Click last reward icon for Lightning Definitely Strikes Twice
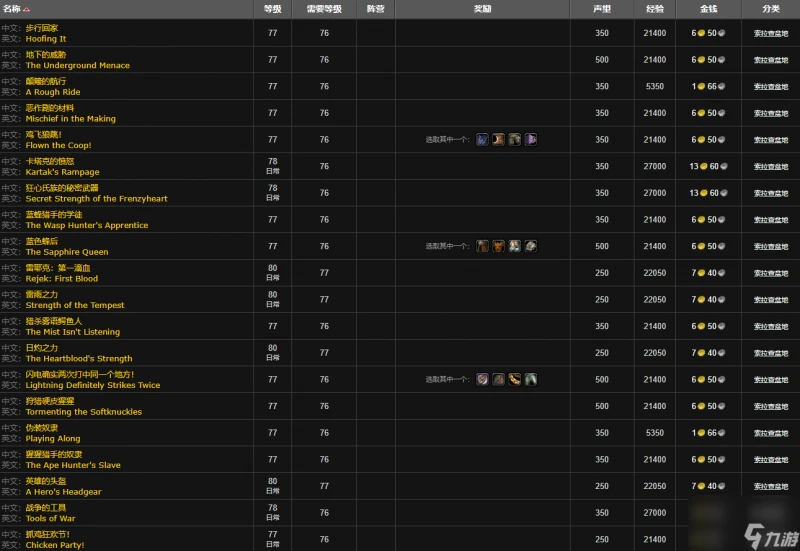800x551 pixels. (531, 379)
